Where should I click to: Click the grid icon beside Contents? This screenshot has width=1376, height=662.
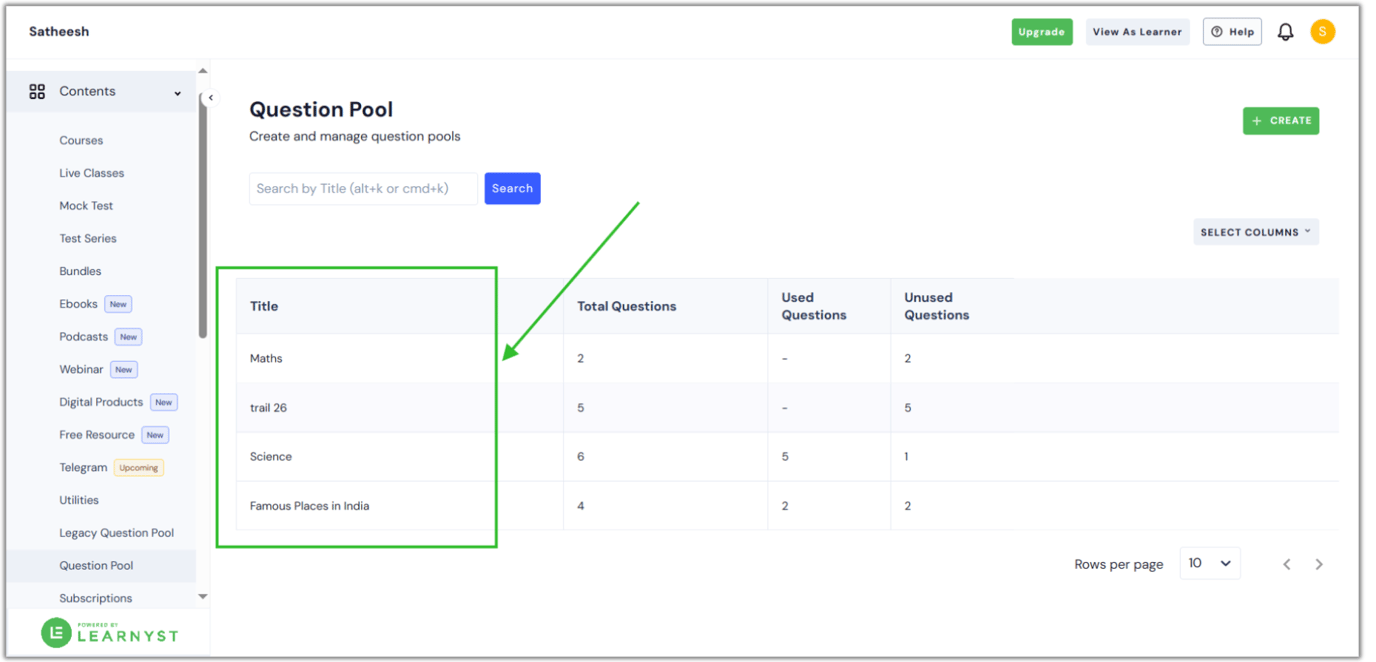pyautogui.click(x=37, y=91)
